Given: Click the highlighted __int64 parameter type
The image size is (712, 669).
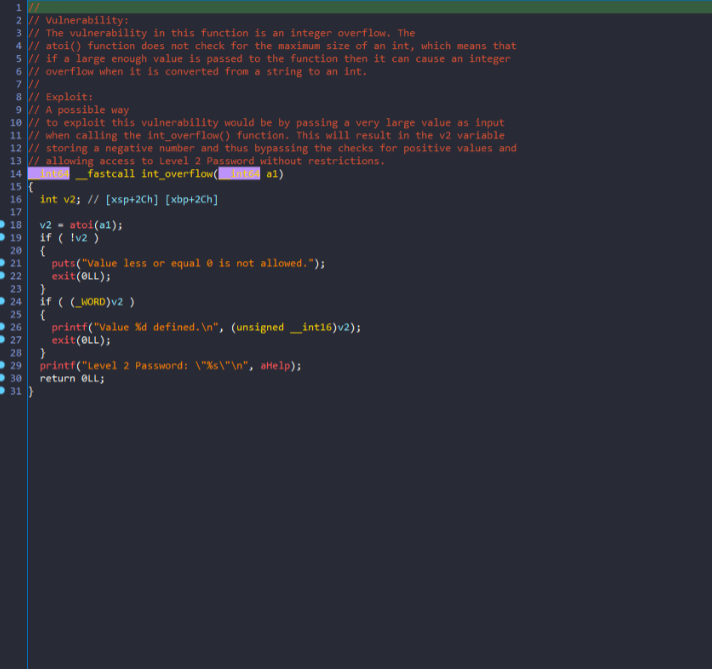Looking at the screenshot, I should point(239,174).
